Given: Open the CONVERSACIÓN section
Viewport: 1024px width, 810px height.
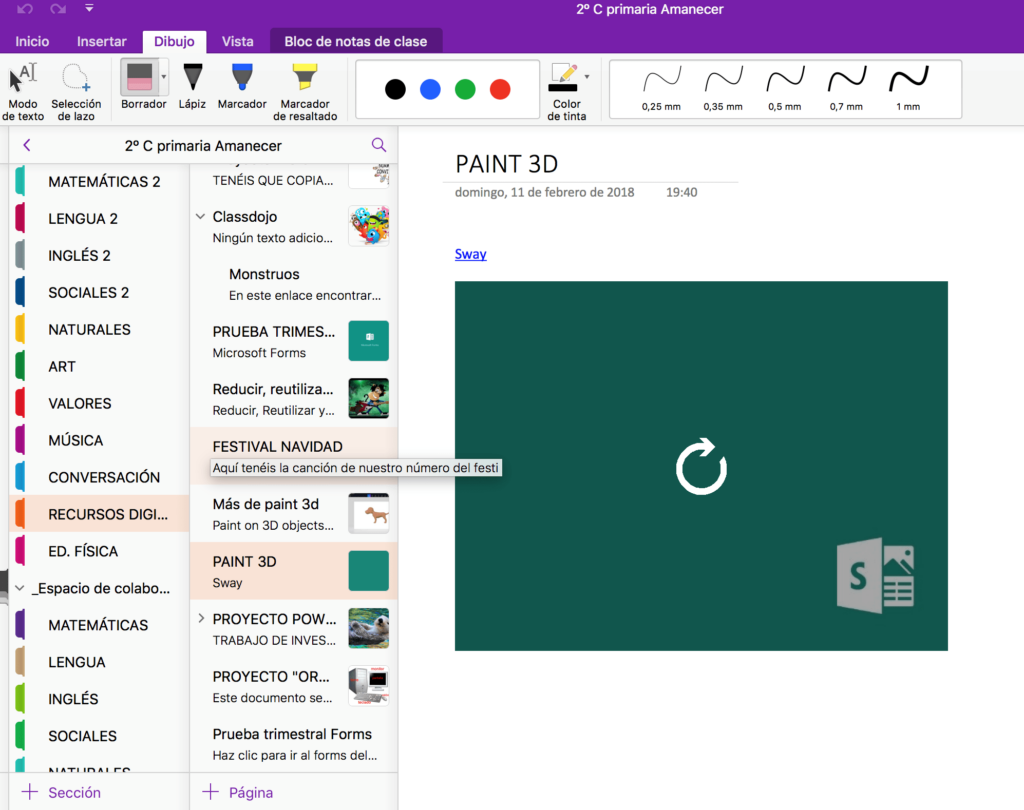Looking at the screenshot, I should pyautogui.click(x=99, y=478).
